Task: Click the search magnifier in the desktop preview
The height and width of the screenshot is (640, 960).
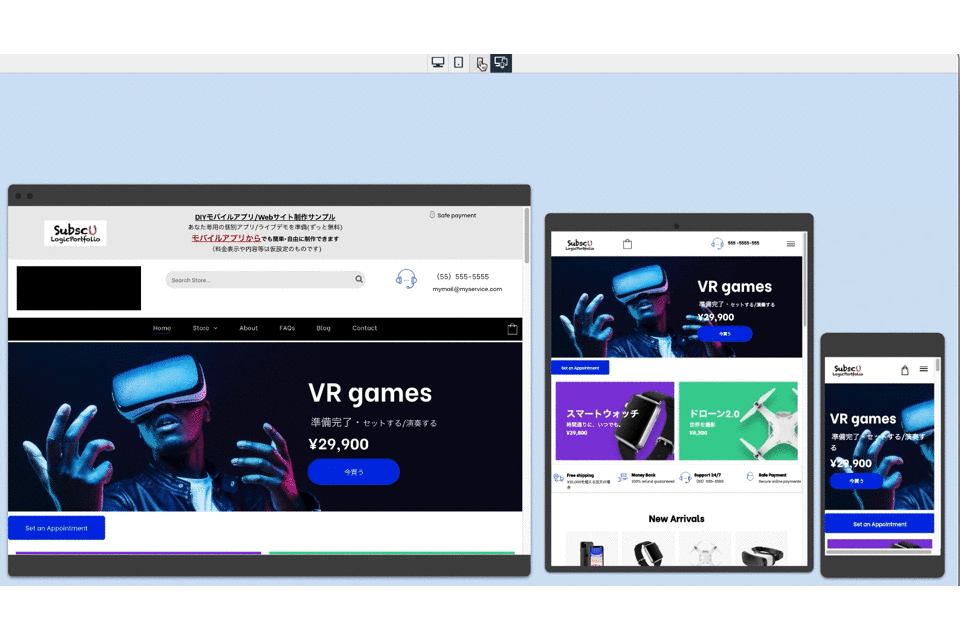Action: tap(359, 280)
